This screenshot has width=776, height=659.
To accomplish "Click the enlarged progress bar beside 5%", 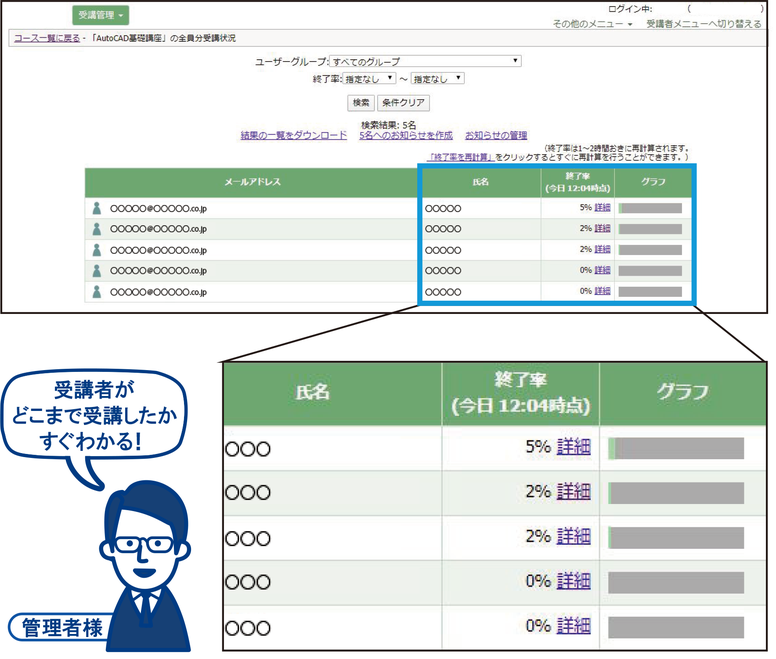I will (x=676, y=448).
